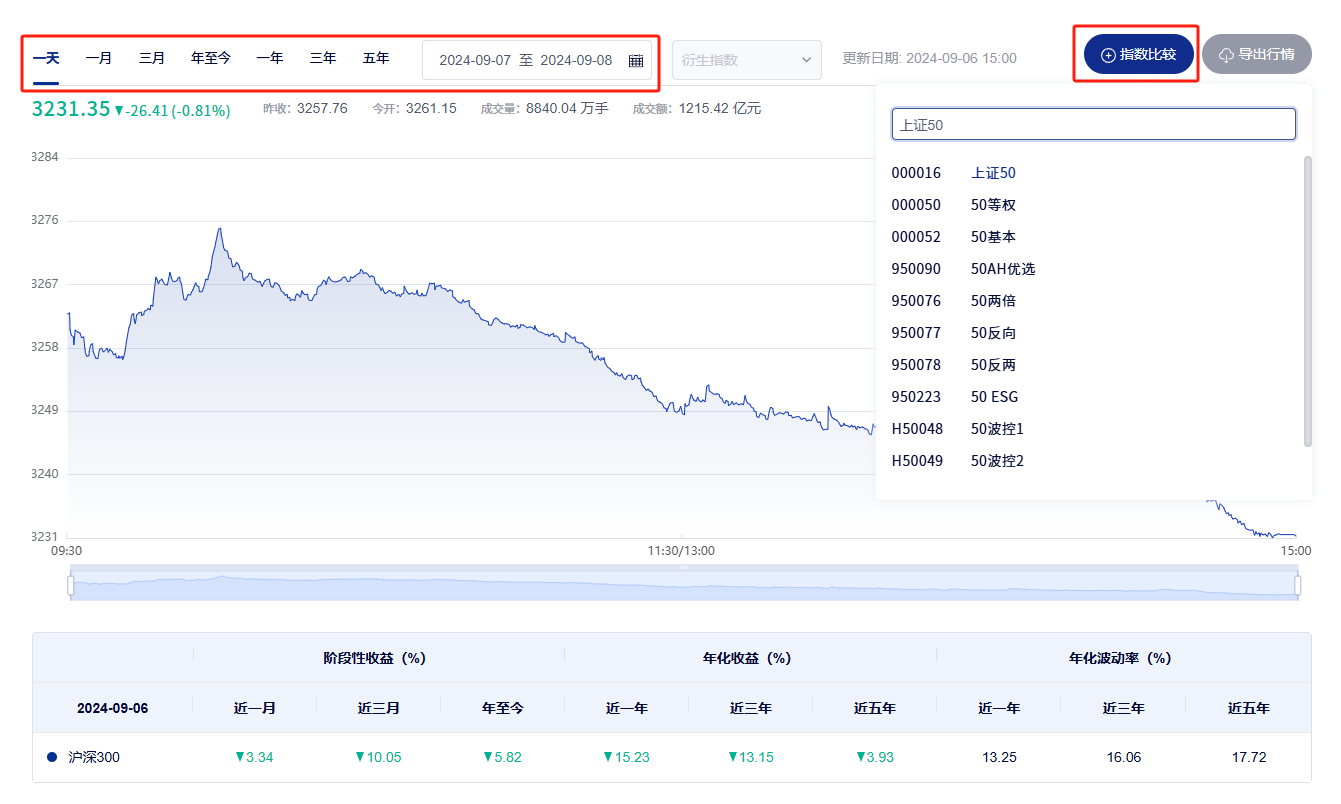Click the 指数比较 button
This screenshot has width=1341, height=804.
coord(1137,55)
